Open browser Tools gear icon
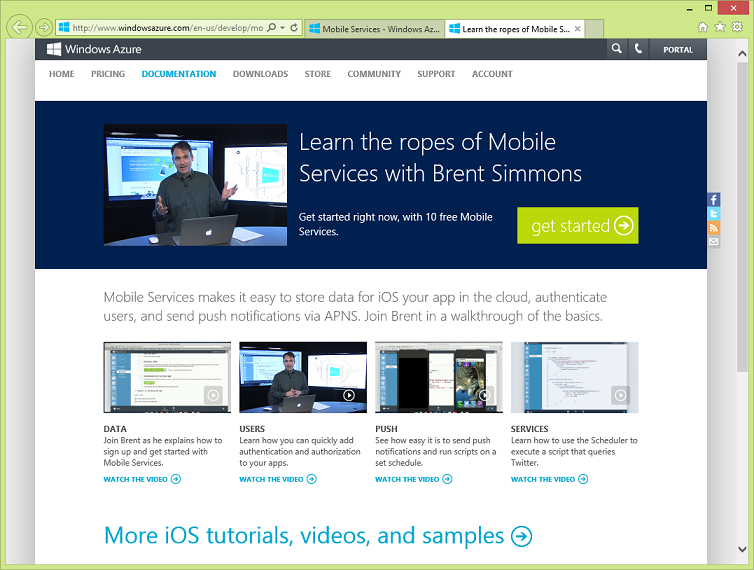 coord(737,27)
